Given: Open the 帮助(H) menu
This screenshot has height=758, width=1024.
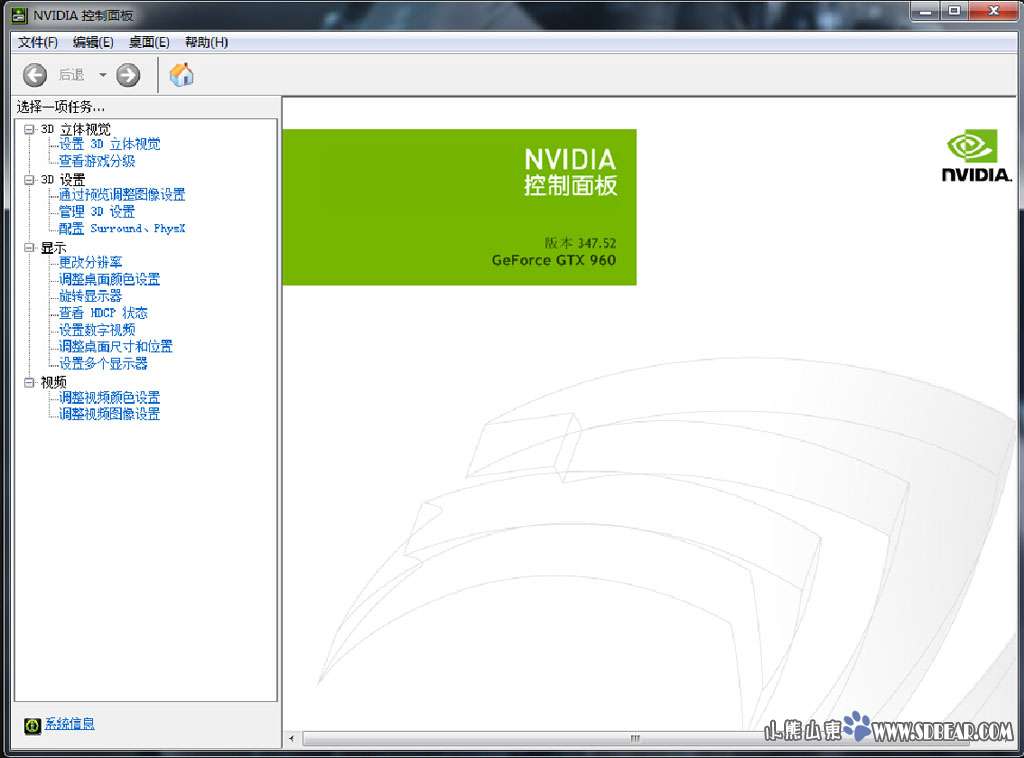Looking at the screenshot, I should (206, 42).
